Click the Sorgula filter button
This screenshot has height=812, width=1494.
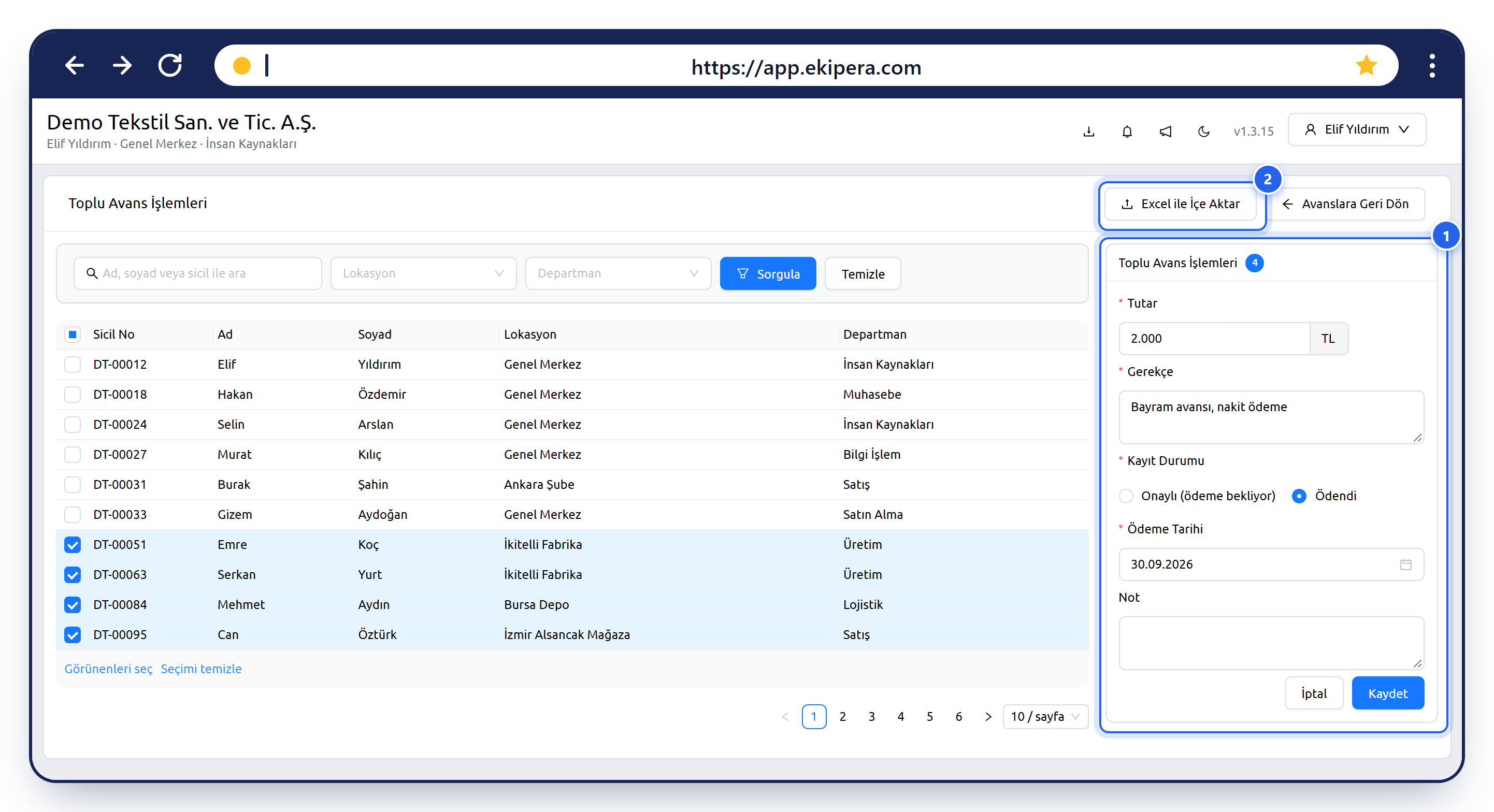coord(768,273)
